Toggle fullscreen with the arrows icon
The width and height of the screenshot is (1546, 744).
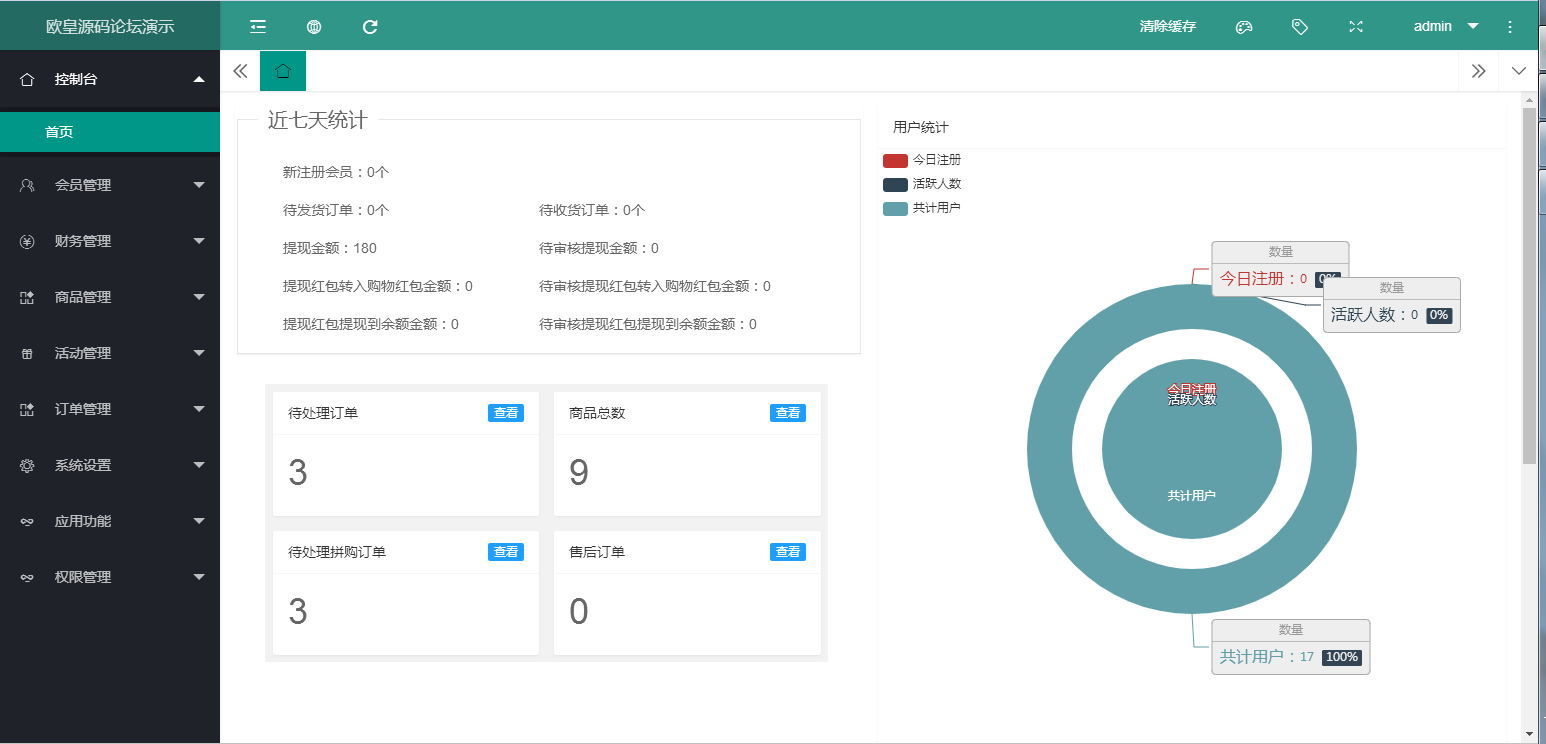point(1355,26)
